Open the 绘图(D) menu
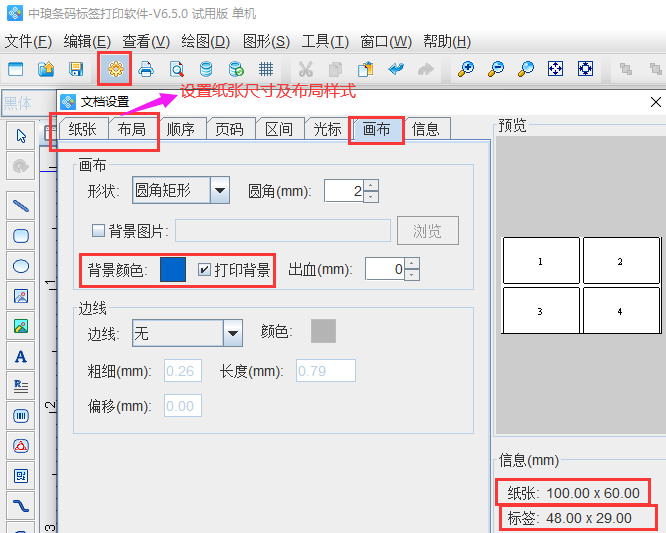The height and width of the screenshot is (533, 666). (206, 42)
